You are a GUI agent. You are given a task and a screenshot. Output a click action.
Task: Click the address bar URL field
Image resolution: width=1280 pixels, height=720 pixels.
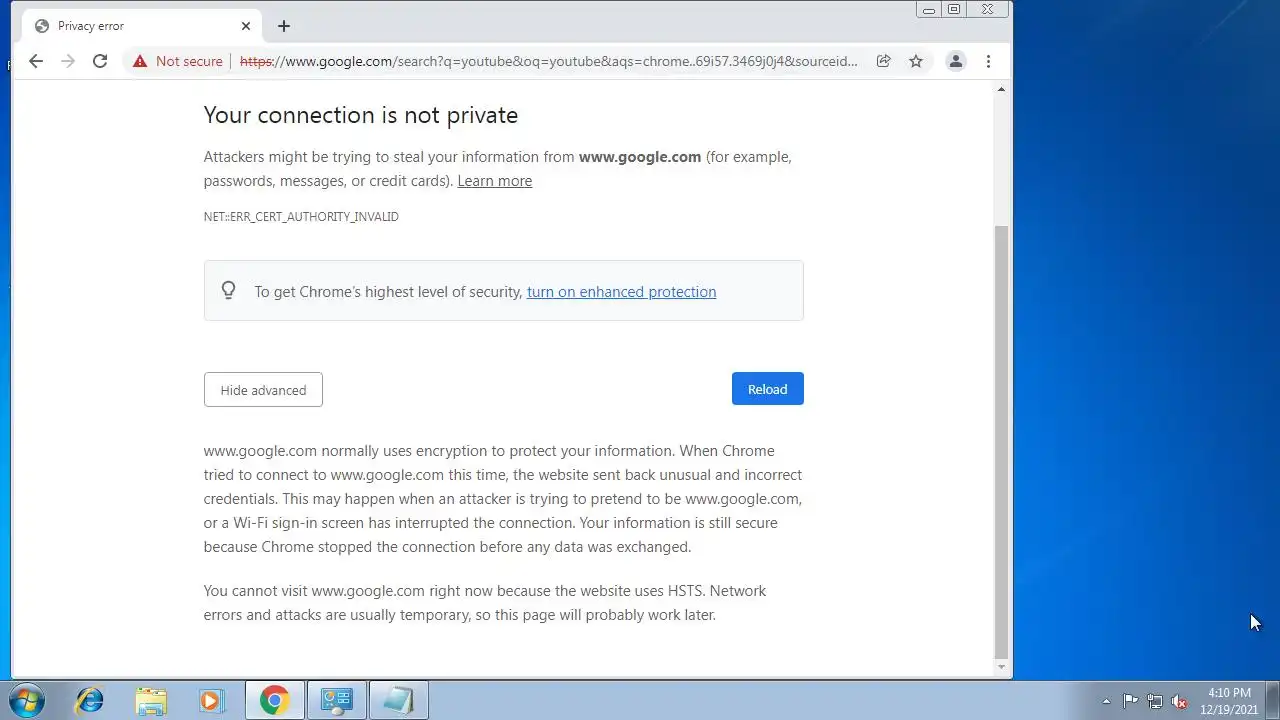549,61
